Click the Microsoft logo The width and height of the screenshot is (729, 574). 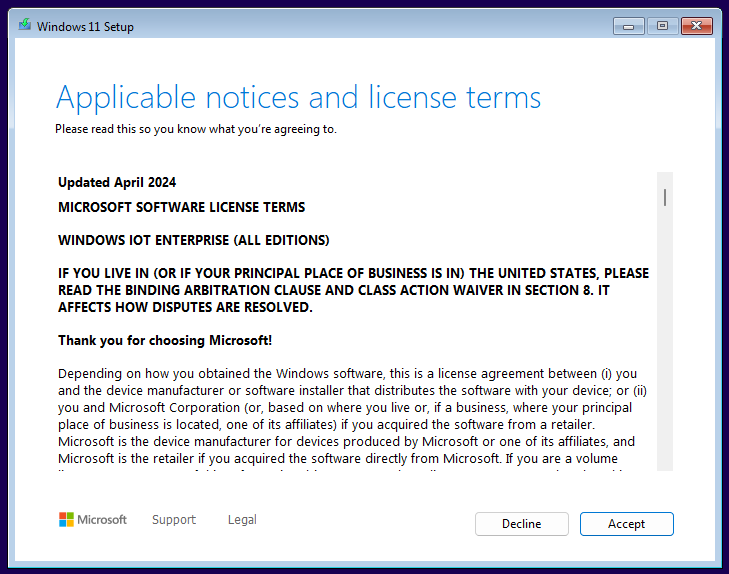tap(93, 520)
